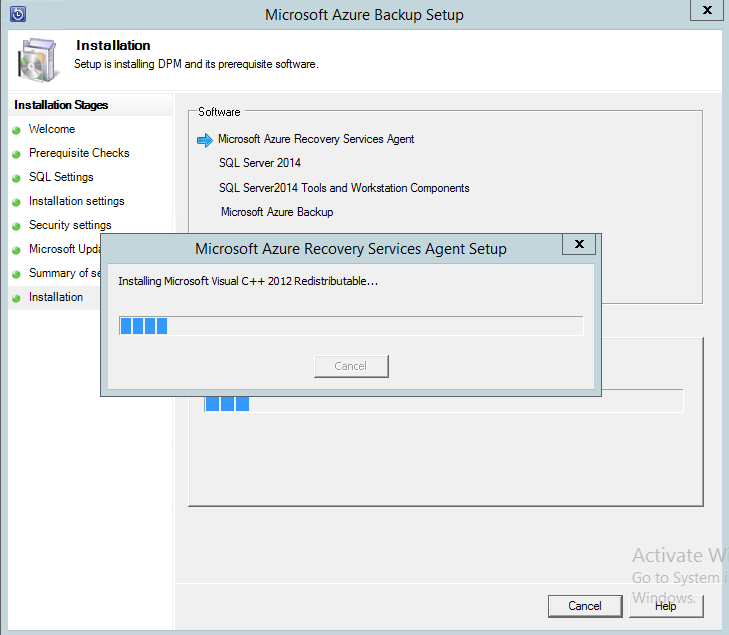This screenshot has width=729, height=635.
Task: Close the Recovery Services Agent Setup dialog
Action: point(579,245)
